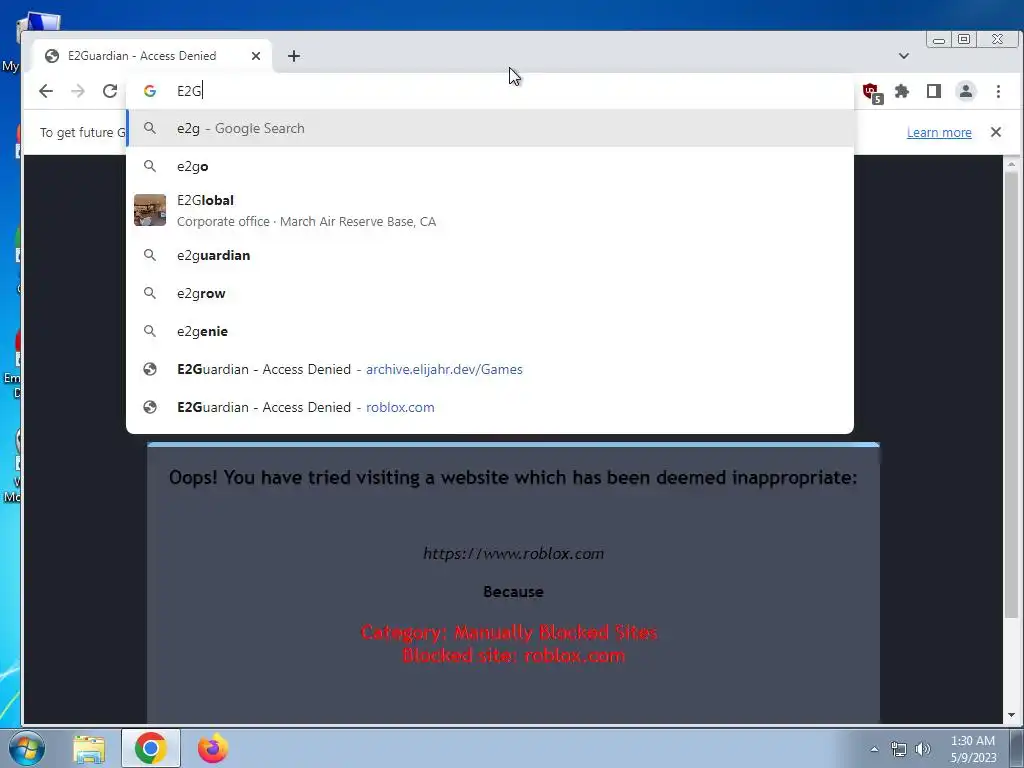This screenshot has width=1024, height=768.
Task: Click the taskbar clock showing 1:30 AM
Action: pos(973,749)
